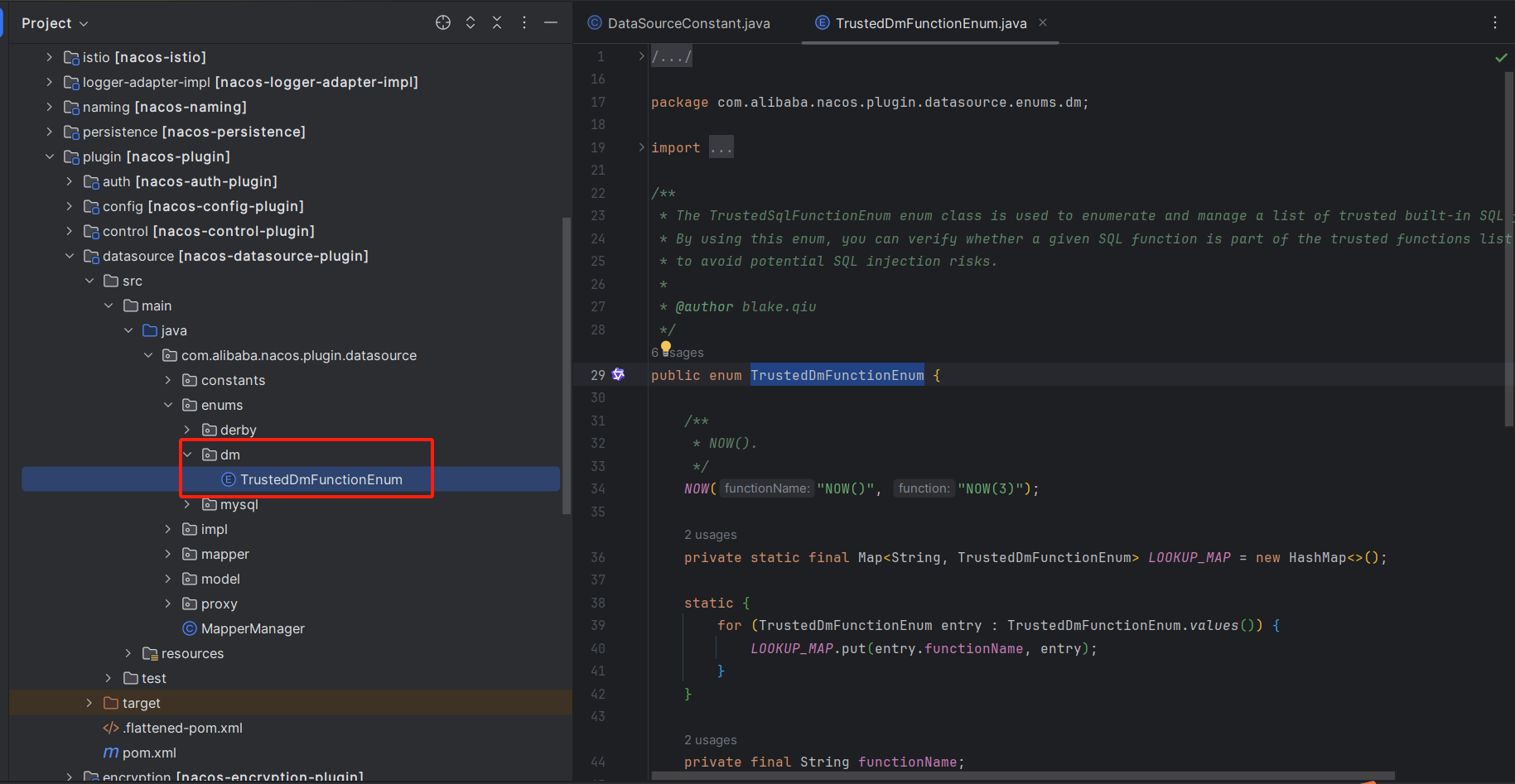
Task: Select the com.alibaba.nacos.plugin.datasource package
Action: 290,355
